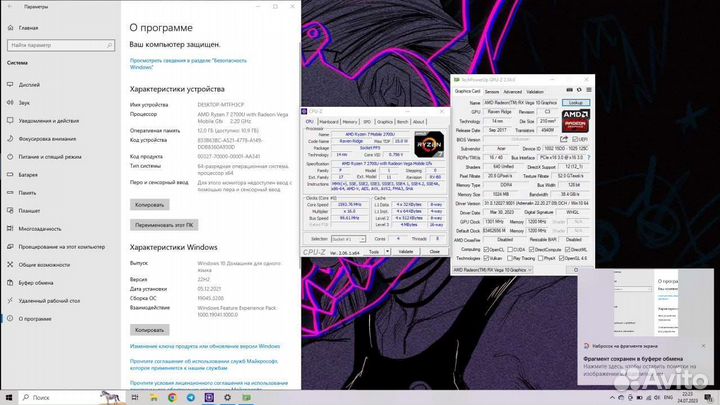Toggle Ray Tracing checkbox in GPU-Z
Viewport: 720px width, 405px height.
pyautogui.click(x=510, y=259)
